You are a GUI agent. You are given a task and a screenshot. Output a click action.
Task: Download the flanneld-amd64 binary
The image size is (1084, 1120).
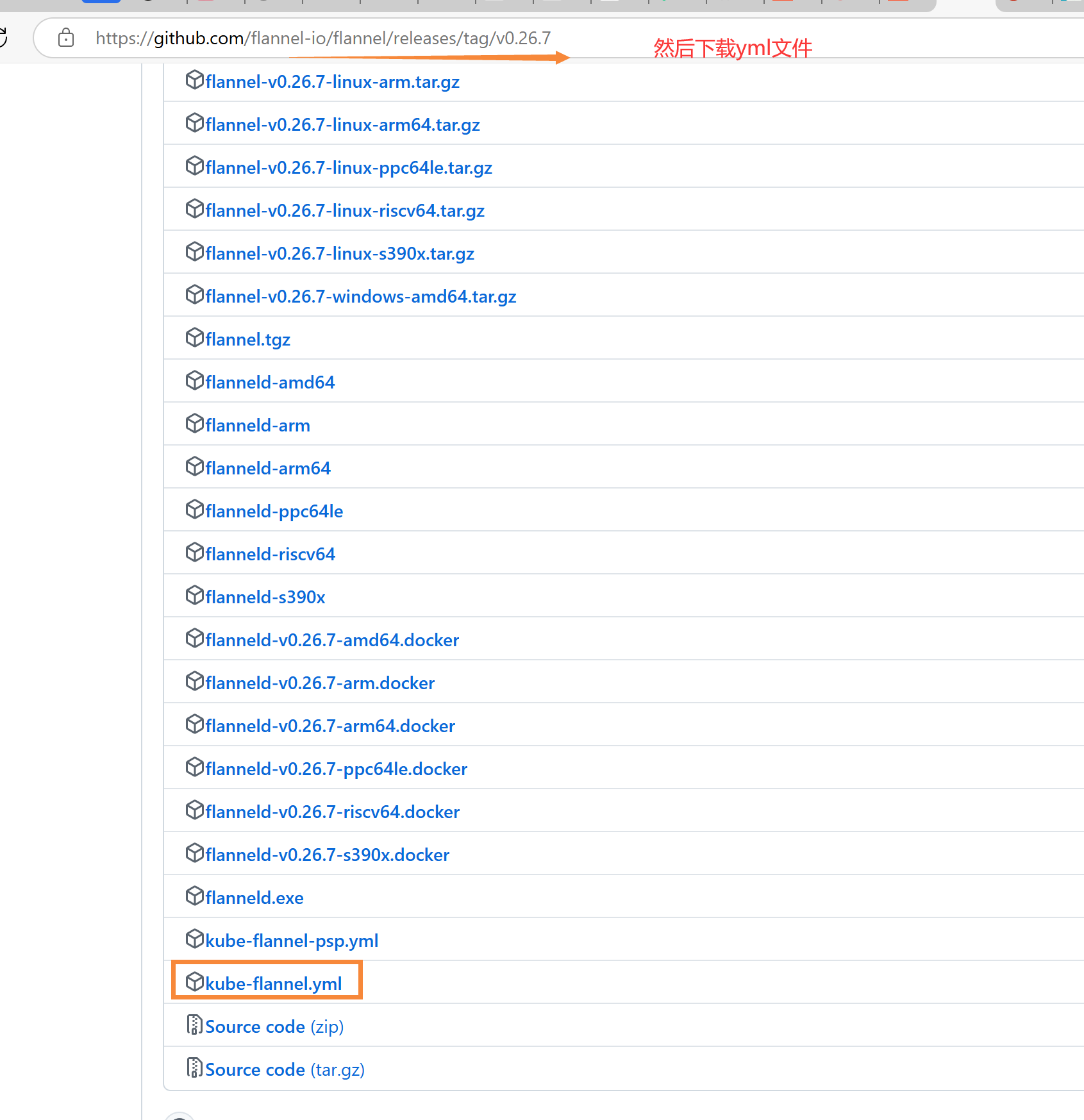point(270,383)
